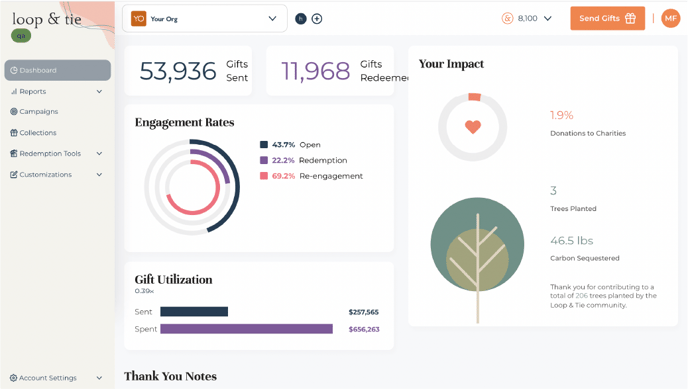Open the Your Org selector dropdown
688x389 pixels.
(x=205, y=18)
